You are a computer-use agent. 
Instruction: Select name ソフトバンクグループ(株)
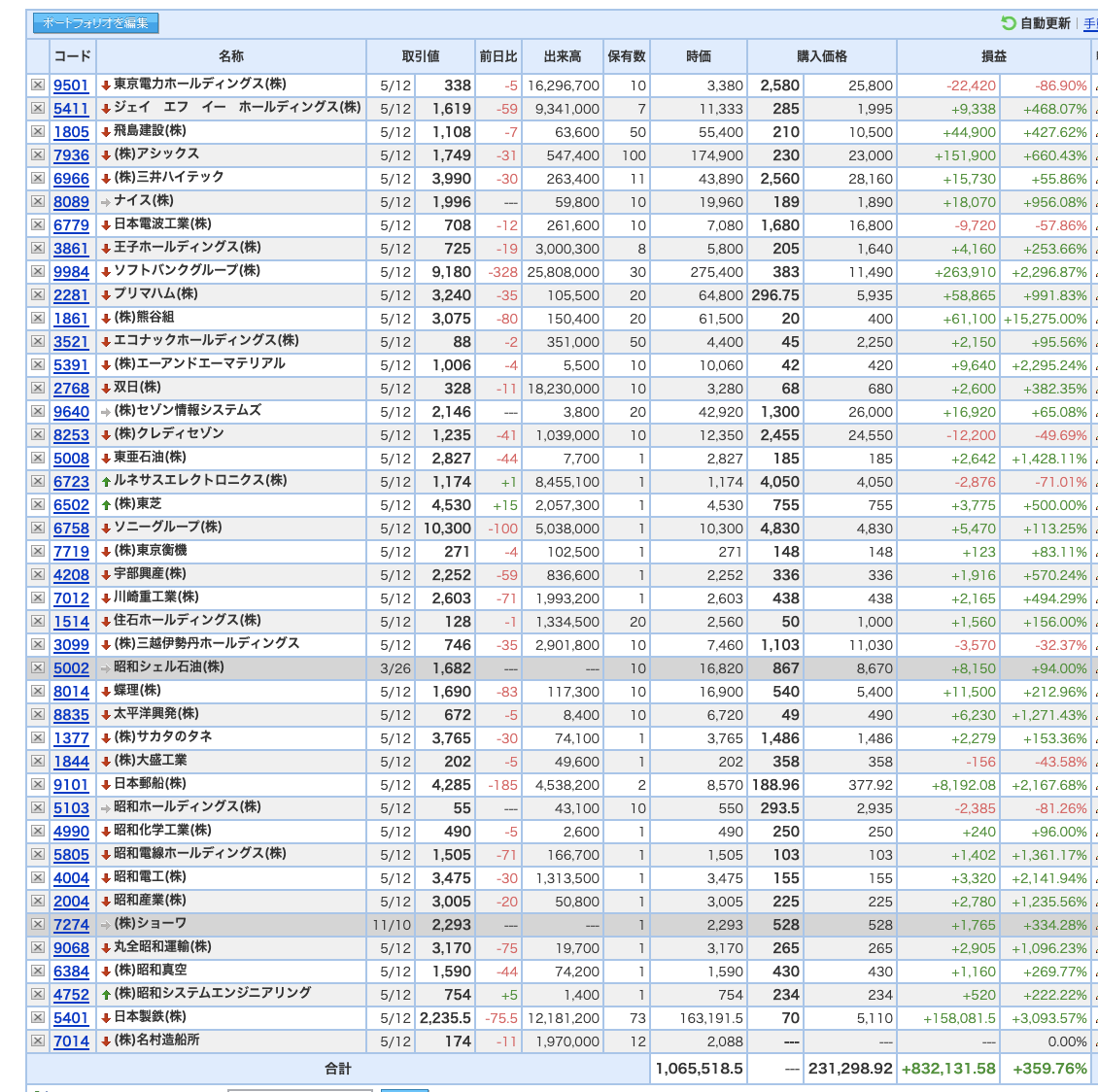tap(187, 271)
